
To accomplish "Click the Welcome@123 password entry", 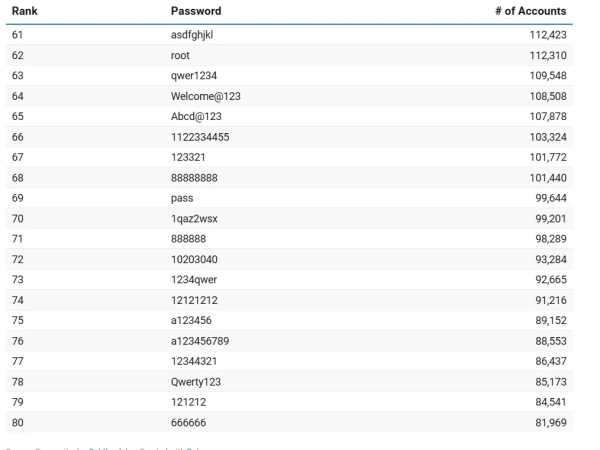I will click(206, 96).
